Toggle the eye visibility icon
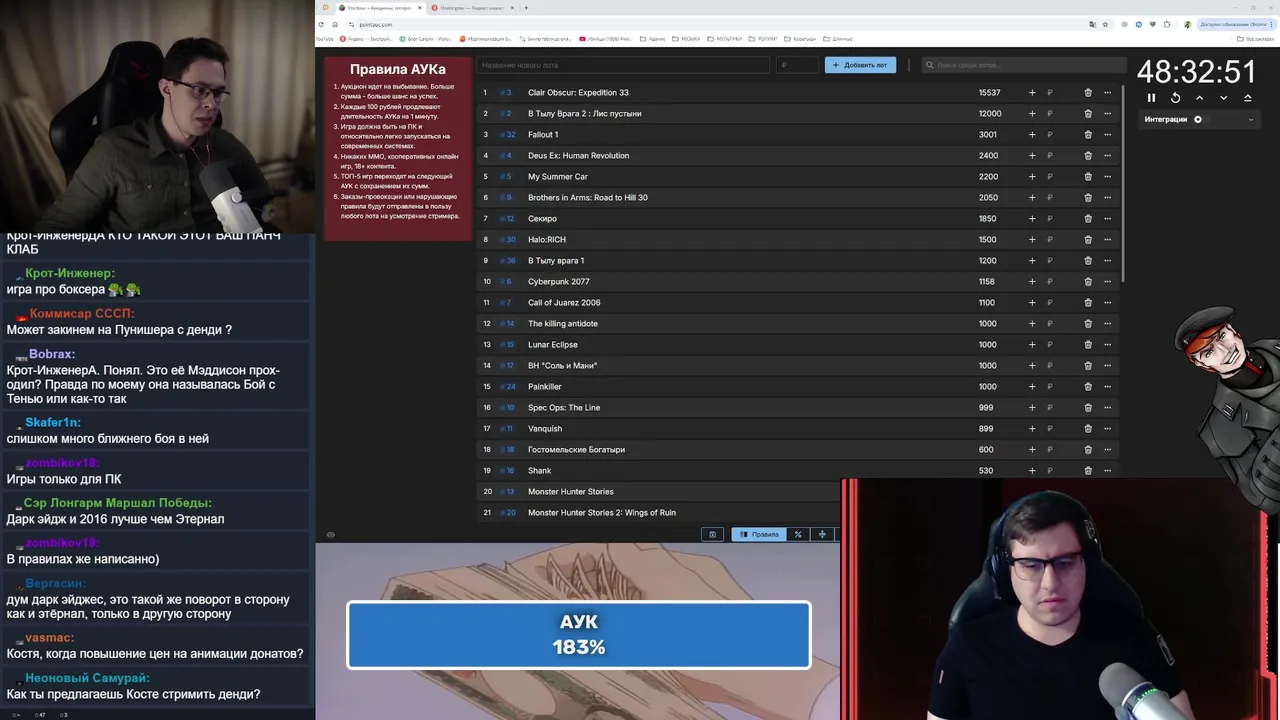 pyautogui.click(x=330, y=534)
